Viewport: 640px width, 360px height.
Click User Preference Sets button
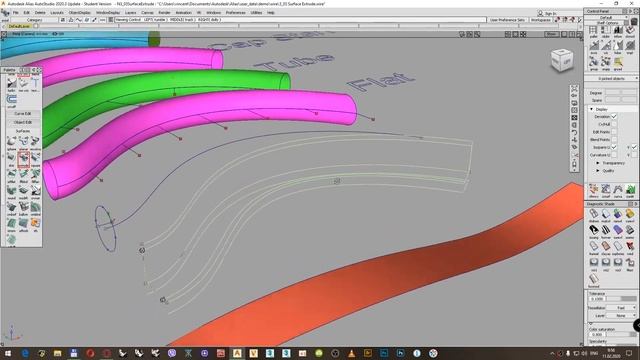(x=507, y=20)
